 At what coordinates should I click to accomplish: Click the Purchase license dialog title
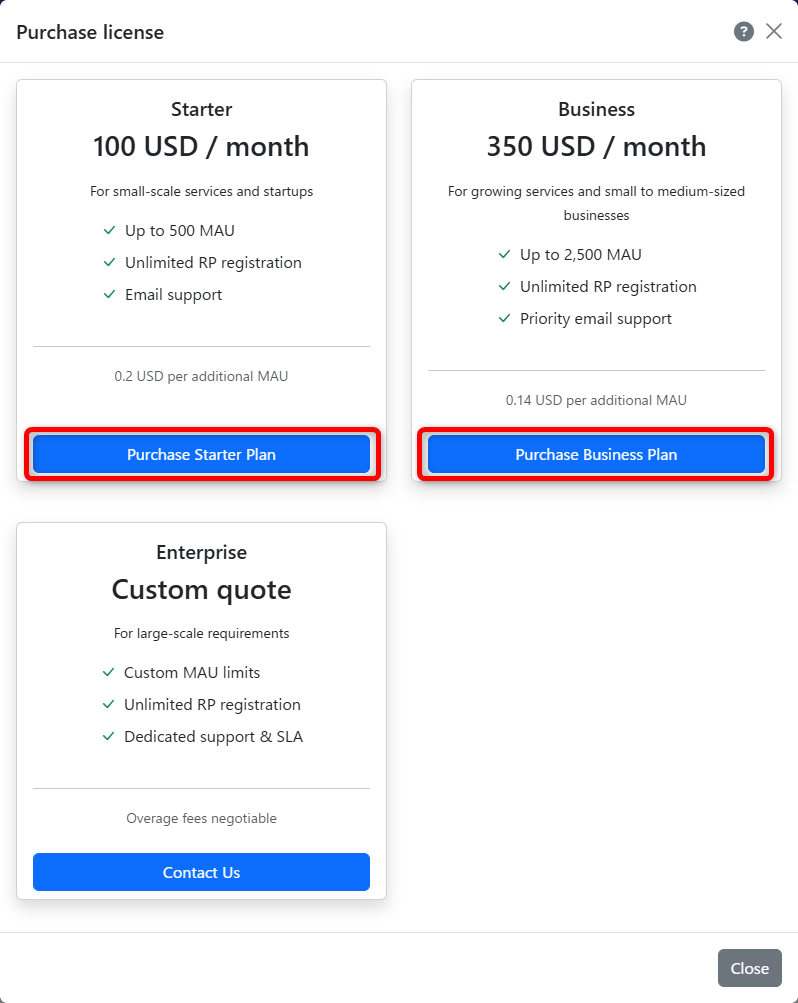tap(90, 32)
